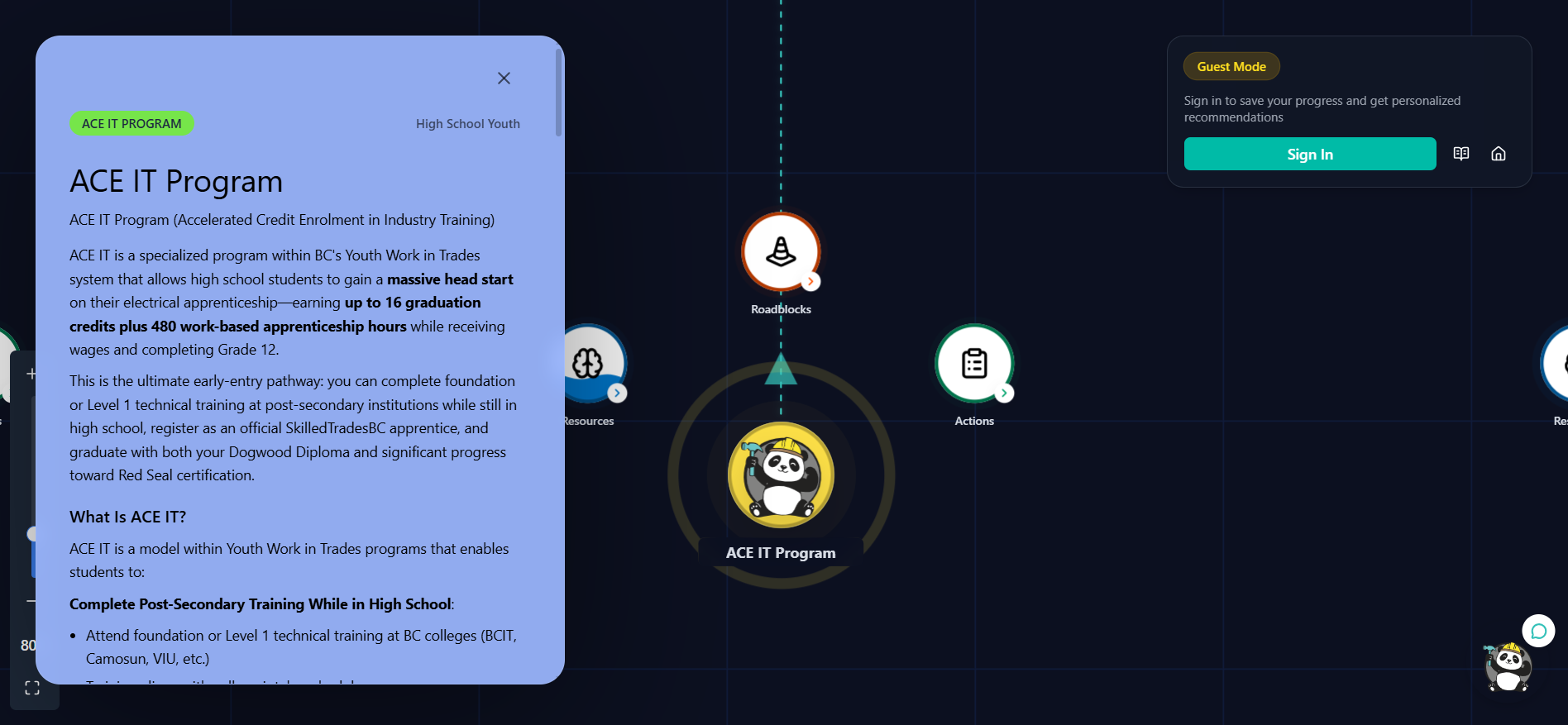Zoom in using the plus button

[31, 374]
